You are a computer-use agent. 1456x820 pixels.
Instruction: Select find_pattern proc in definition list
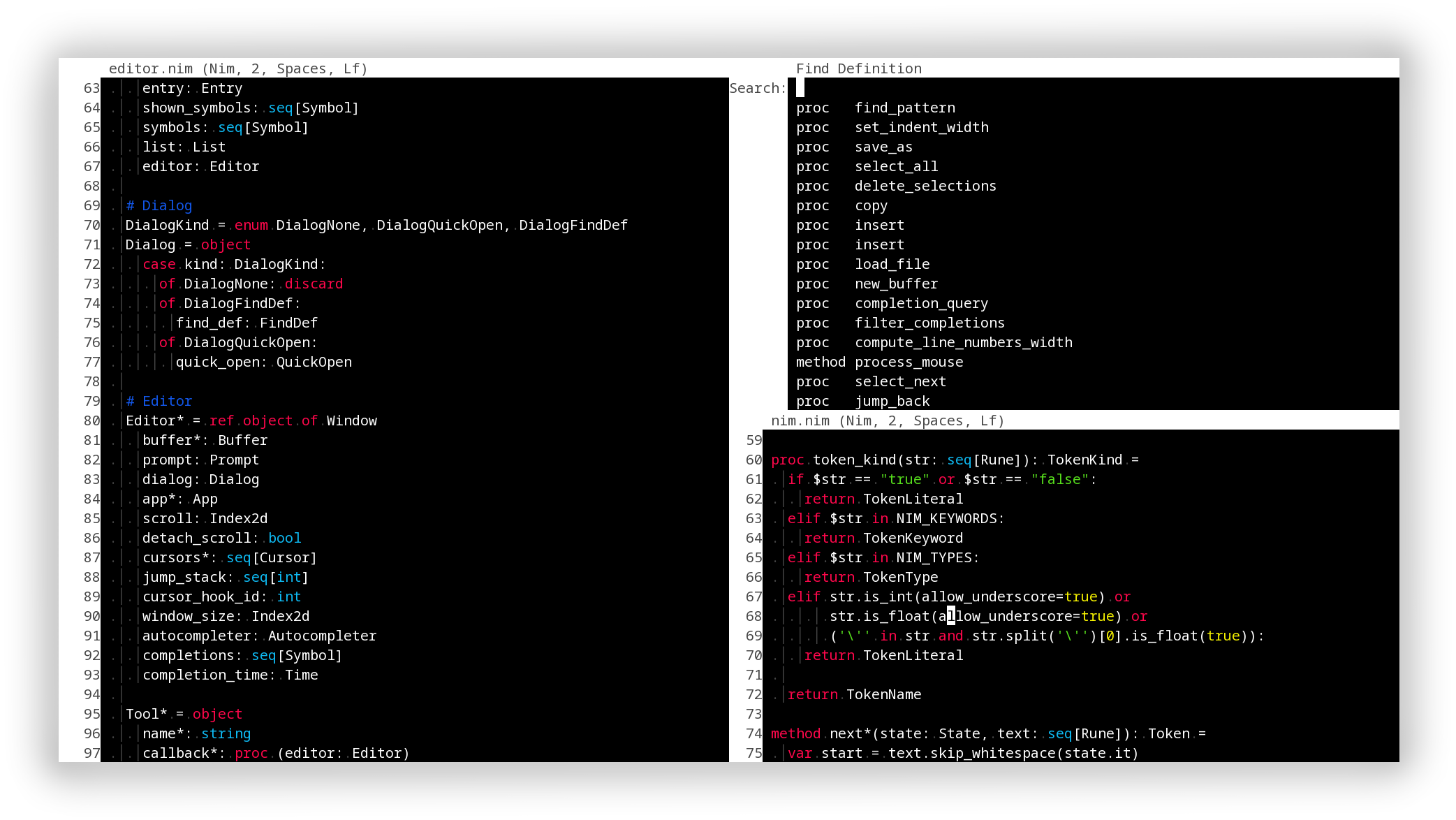click(904, 108)
